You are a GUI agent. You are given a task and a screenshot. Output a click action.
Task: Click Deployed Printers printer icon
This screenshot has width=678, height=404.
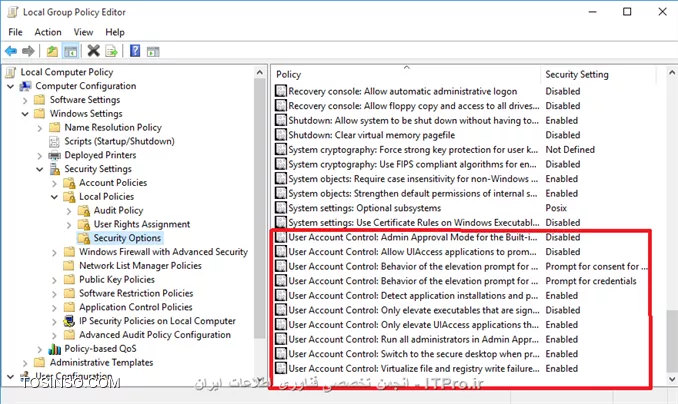click(x=54, y=155)
